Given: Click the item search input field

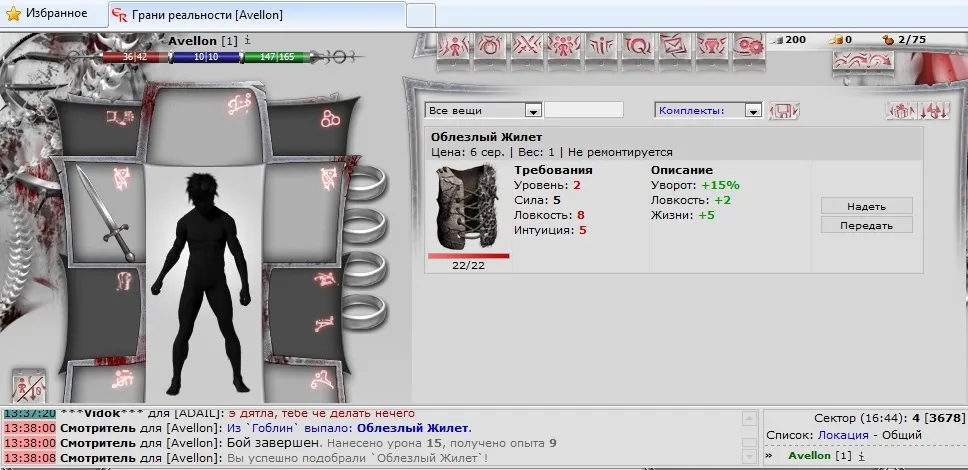Looking at the screenshot, I should coord(584,110).
